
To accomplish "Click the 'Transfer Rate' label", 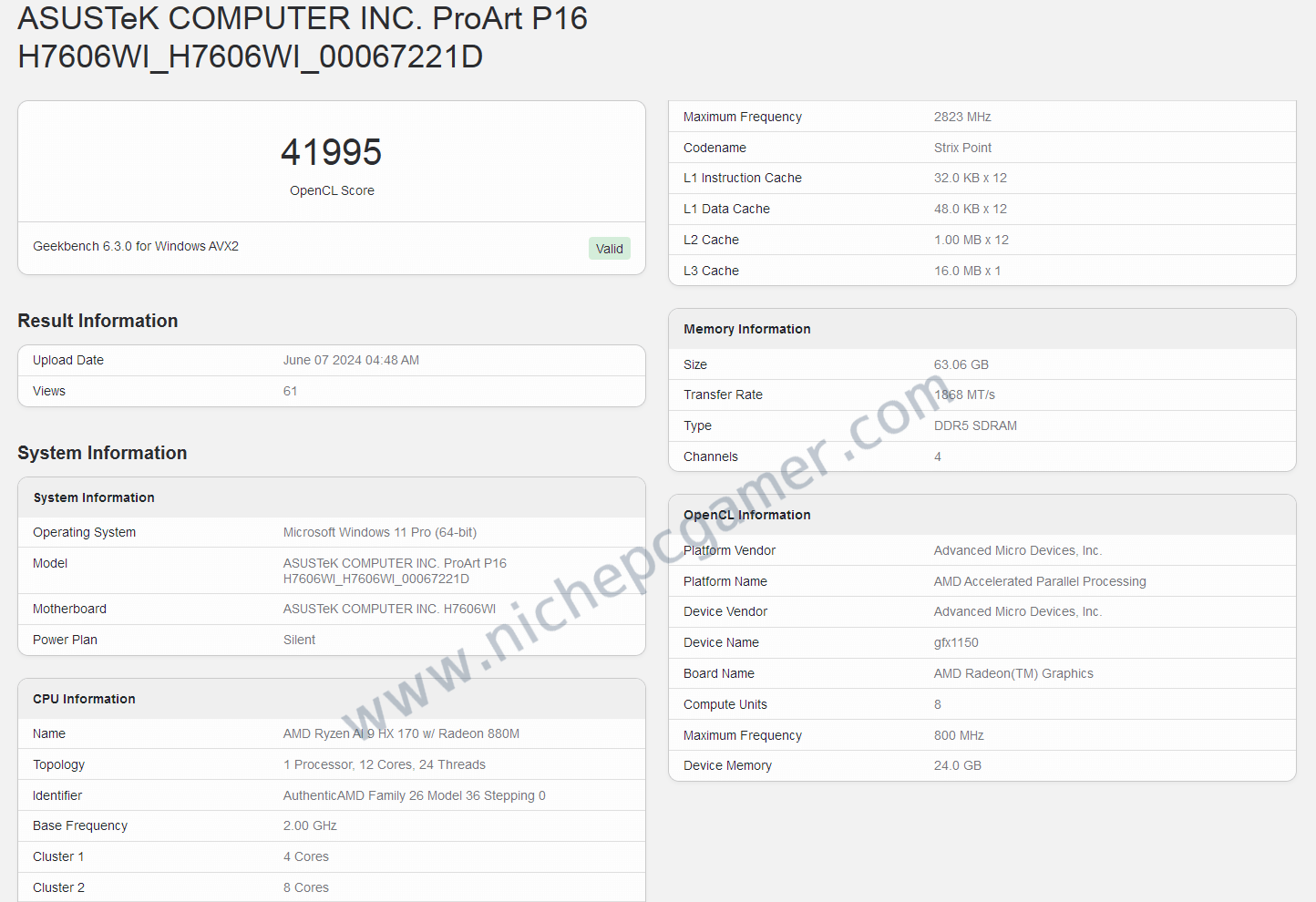I will [x=723, y=395].
